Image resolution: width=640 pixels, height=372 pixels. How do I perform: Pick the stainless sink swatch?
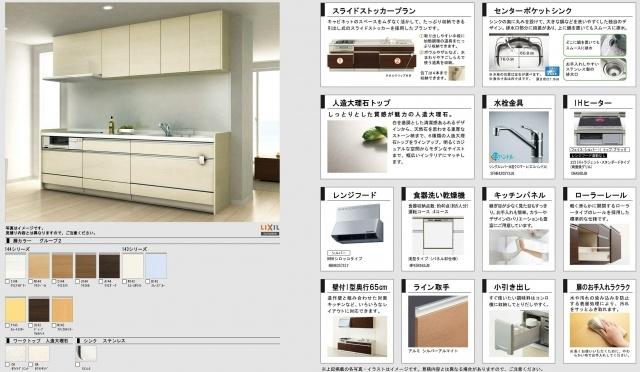(86, 353)
